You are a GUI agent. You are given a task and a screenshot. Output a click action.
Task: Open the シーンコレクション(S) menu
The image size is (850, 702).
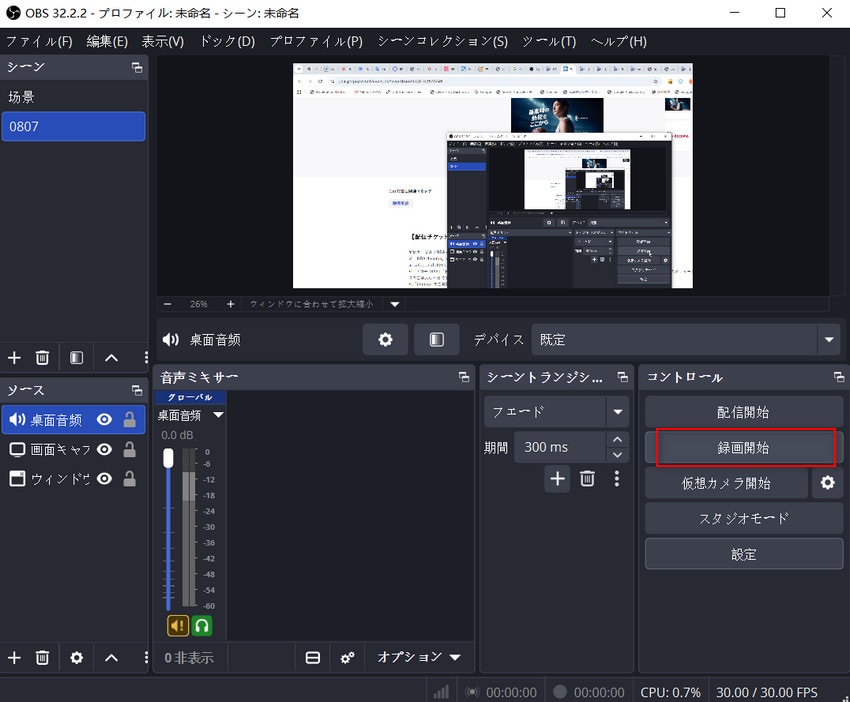443,42
